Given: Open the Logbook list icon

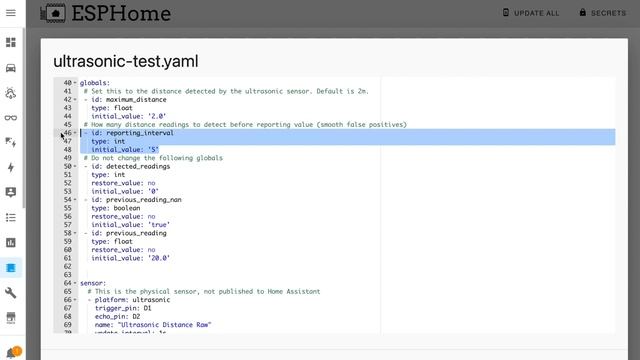Looking at the screenshot, I should [x=11, y=218].
